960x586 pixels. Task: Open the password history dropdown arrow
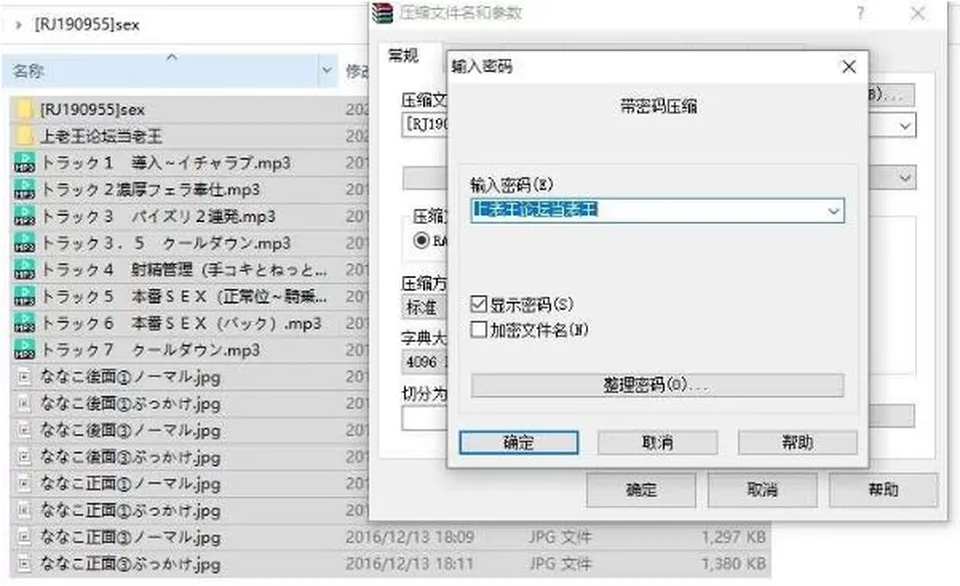[x=833, y=211]
